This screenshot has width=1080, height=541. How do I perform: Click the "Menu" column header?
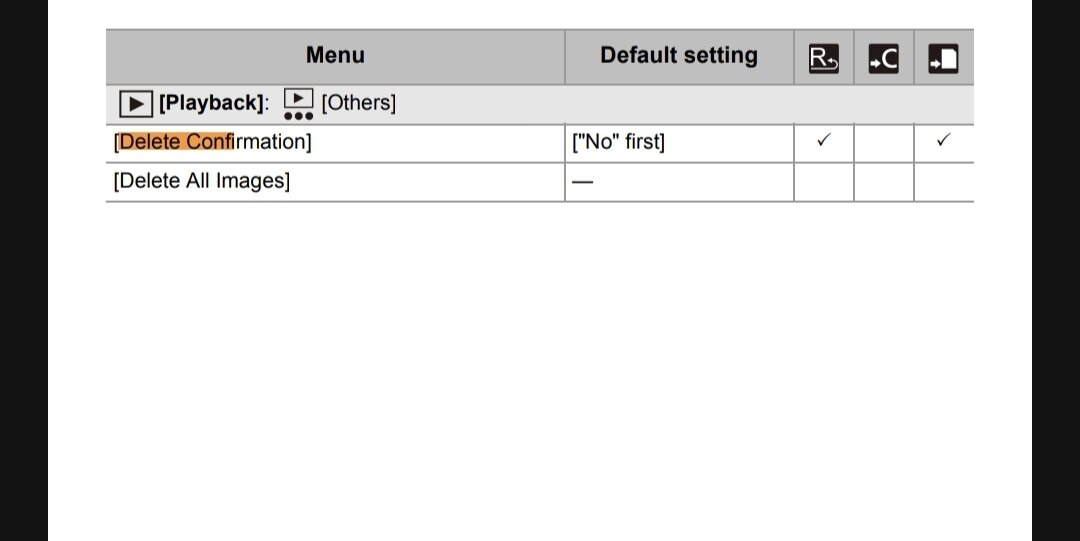[335, 56]
